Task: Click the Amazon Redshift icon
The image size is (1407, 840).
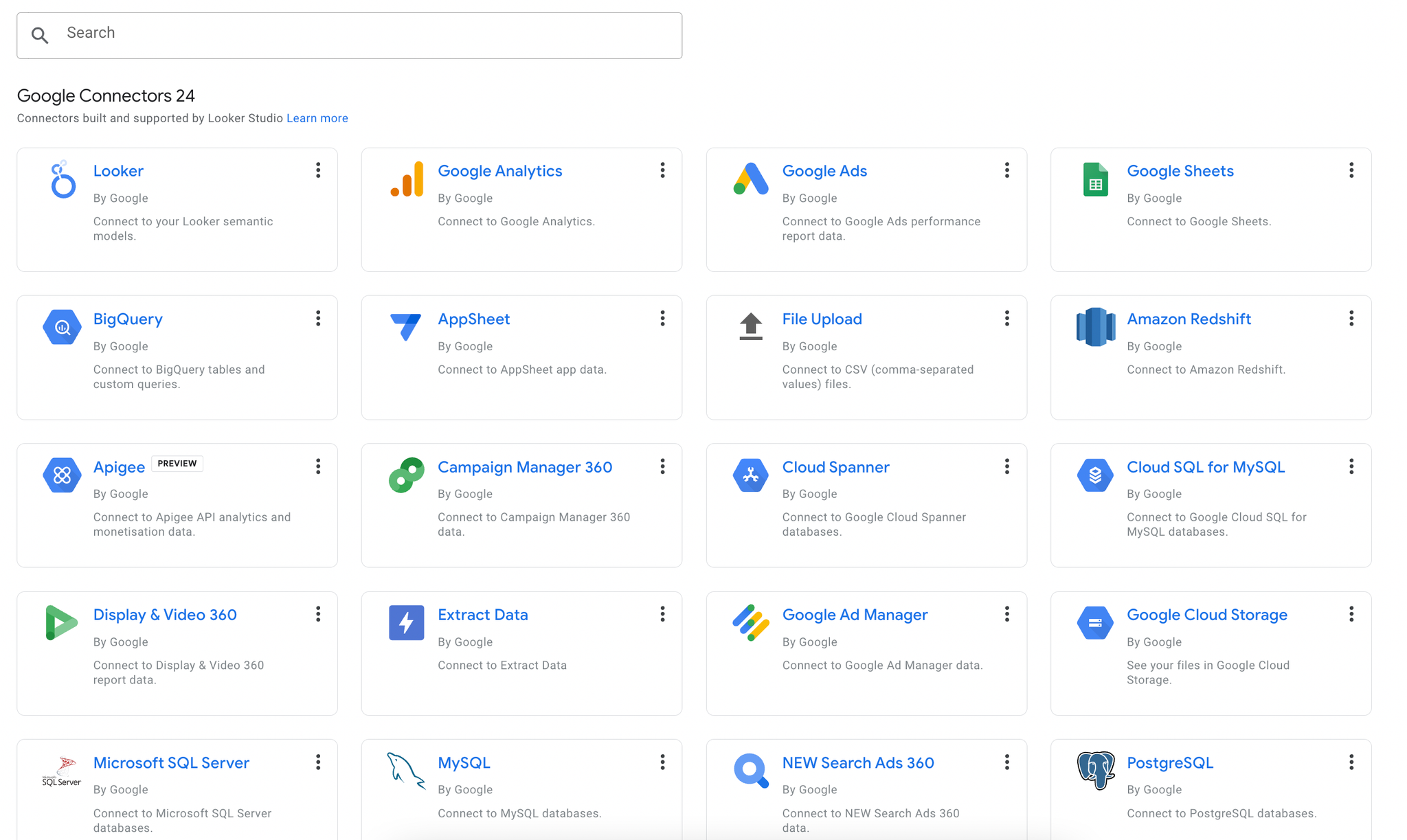Action: click(x=1096, y=327)
